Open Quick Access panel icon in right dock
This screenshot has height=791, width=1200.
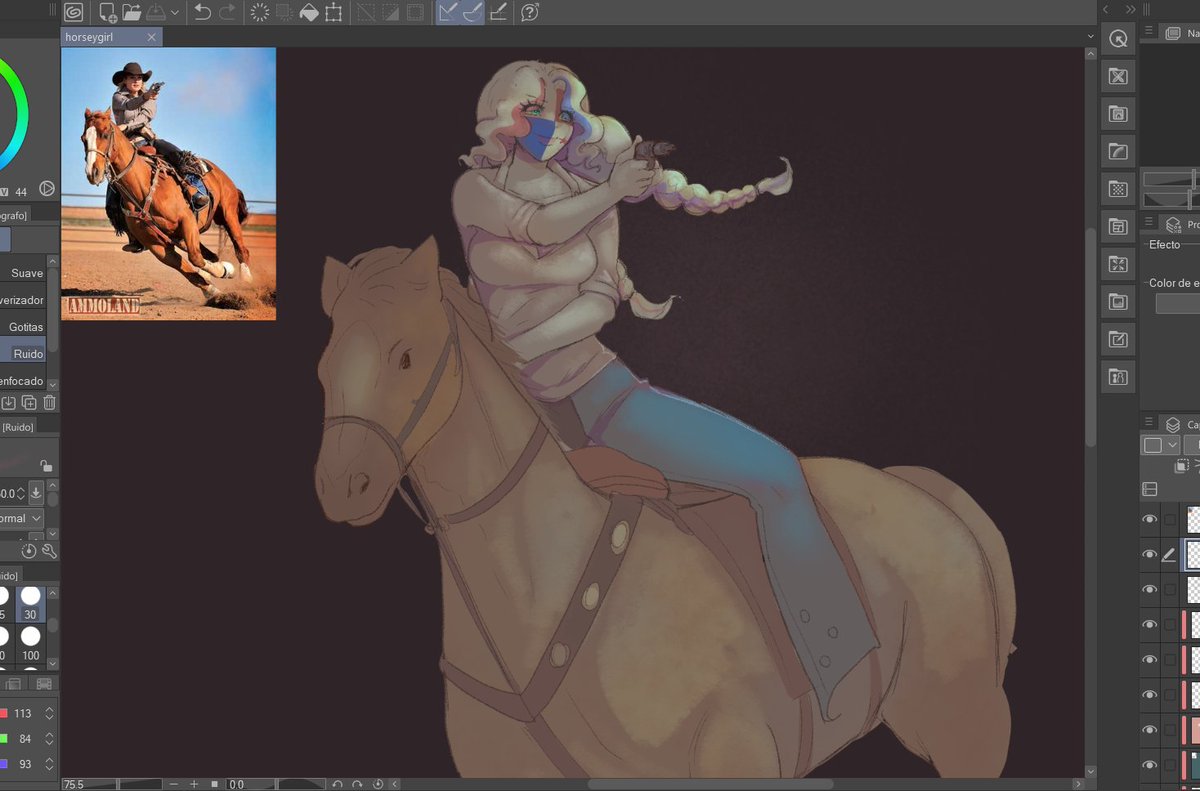click(1118, 39)
